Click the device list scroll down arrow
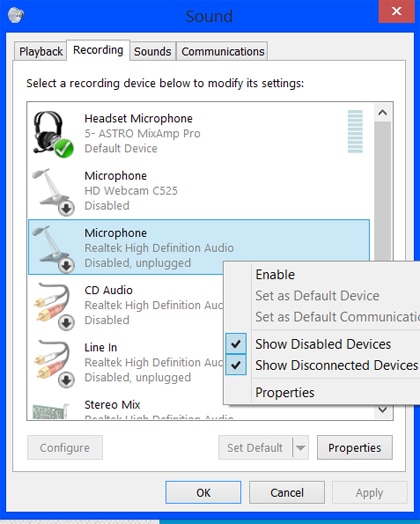The height and width of the screenshot is (524, 420). pyautogui.click(x=383, y=409)
